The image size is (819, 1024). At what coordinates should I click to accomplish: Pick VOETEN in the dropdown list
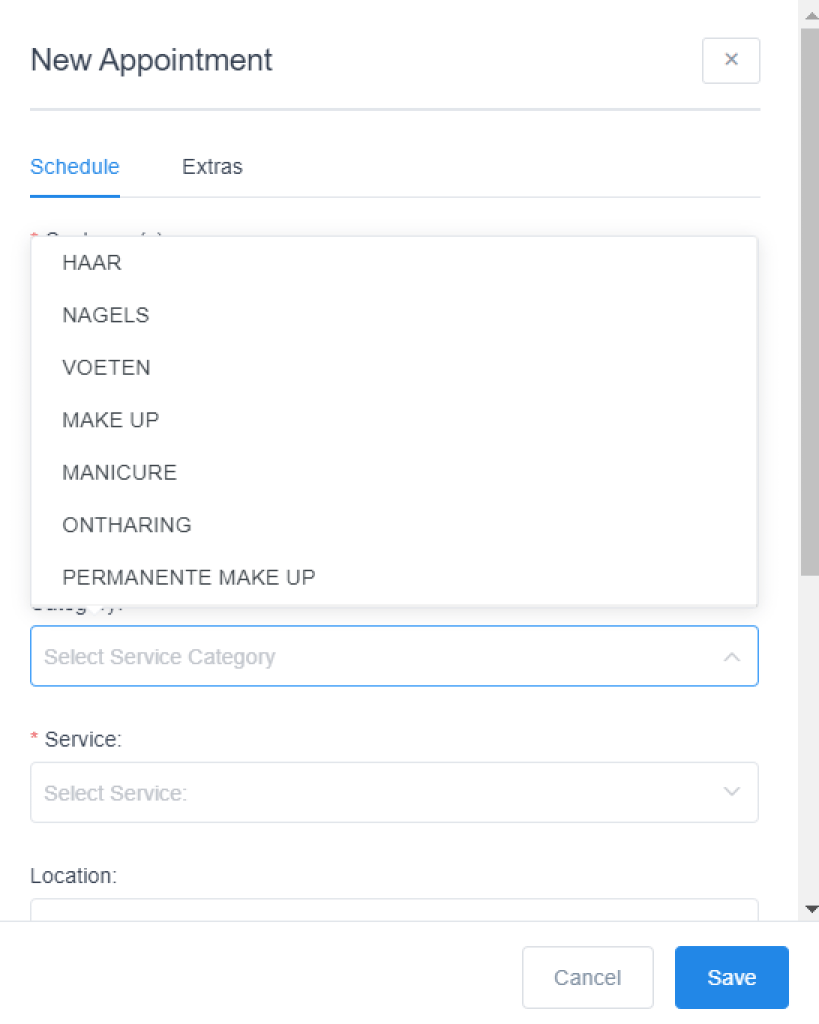tap(107, 367)
